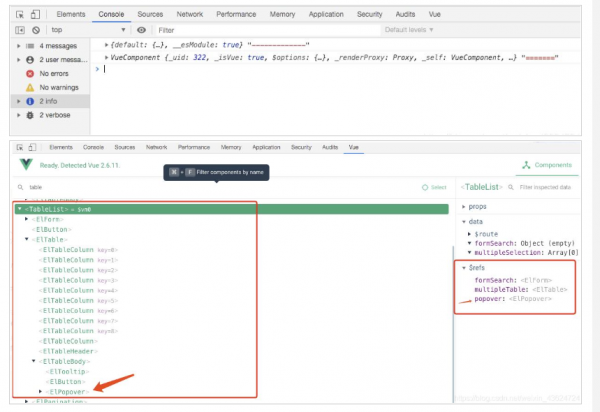Screen dimensions: 600x412
Task: Show 'No warnings' filter in console sidebar
Action: (60, 87)
